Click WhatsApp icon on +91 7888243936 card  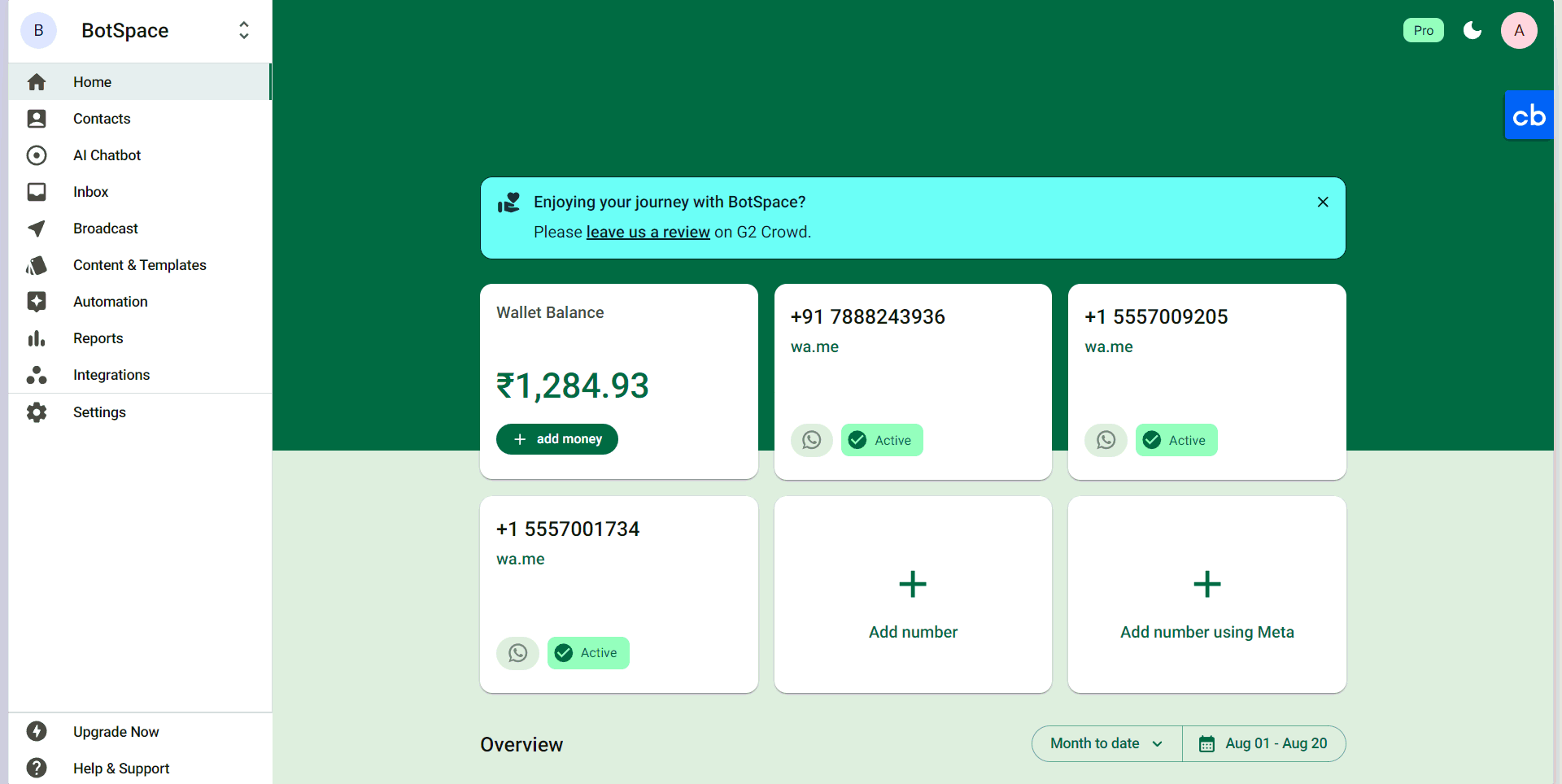point(812,440)
